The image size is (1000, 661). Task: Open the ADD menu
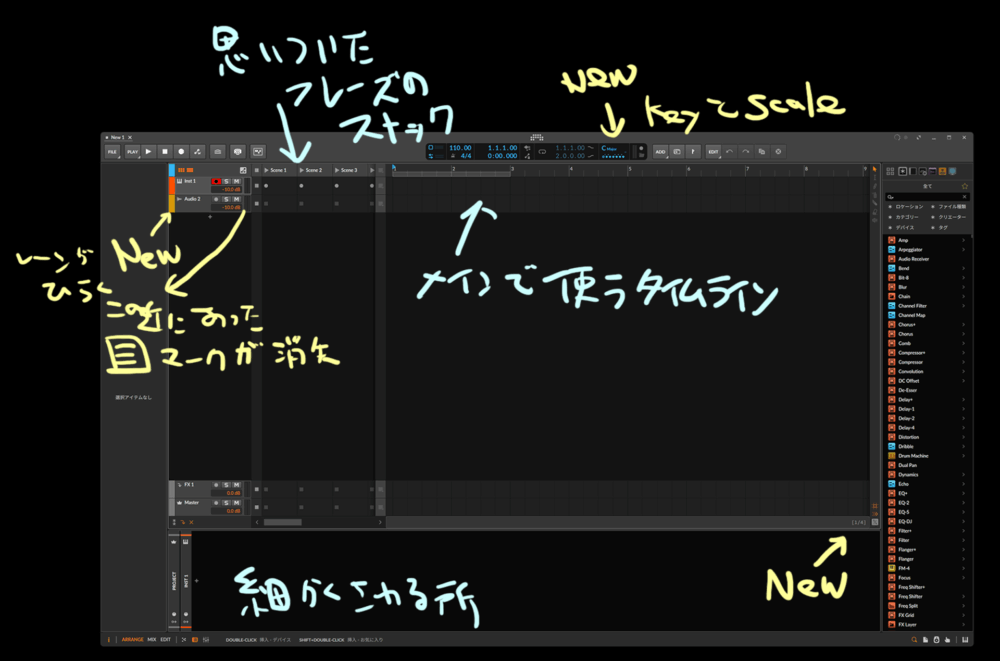click(660, 152)
